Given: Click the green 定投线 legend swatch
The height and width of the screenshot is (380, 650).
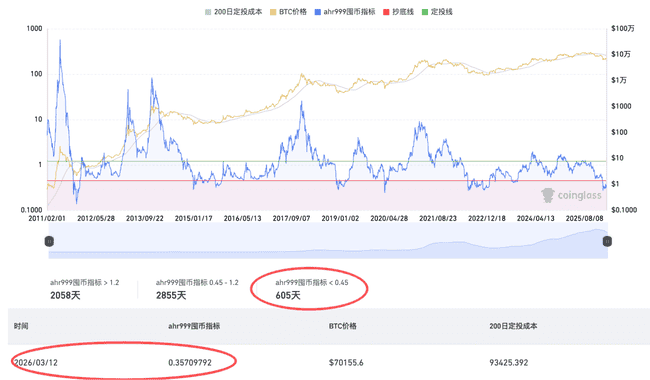Looking at the screenshot, I should [x=424, y=12].
